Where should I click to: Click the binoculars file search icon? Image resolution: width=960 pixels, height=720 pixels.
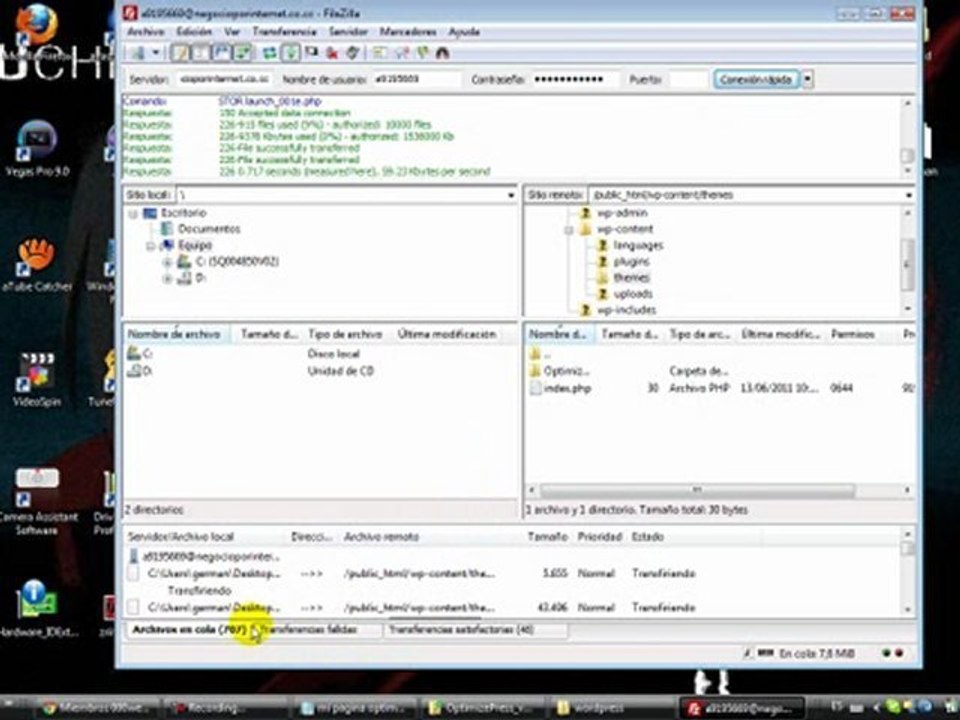point(443,53)
